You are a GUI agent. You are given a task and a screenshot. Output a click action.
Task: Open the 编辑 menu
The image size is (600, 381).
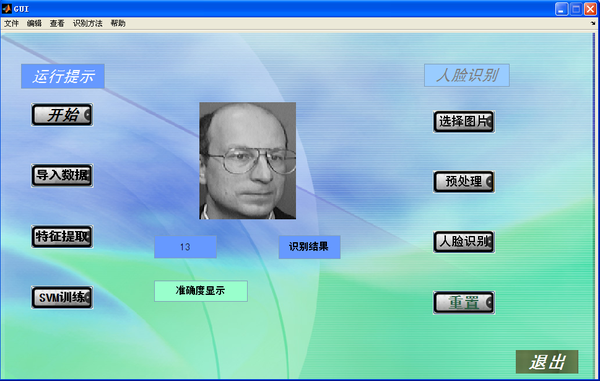(x=34, y=23)
